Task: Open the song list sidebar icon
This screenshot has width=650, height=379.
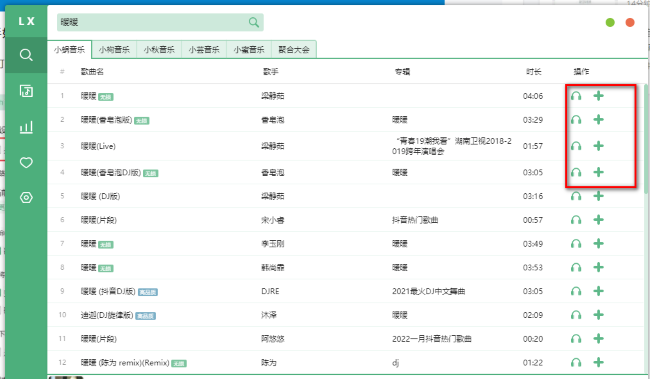Action: [x=26, y=91]
